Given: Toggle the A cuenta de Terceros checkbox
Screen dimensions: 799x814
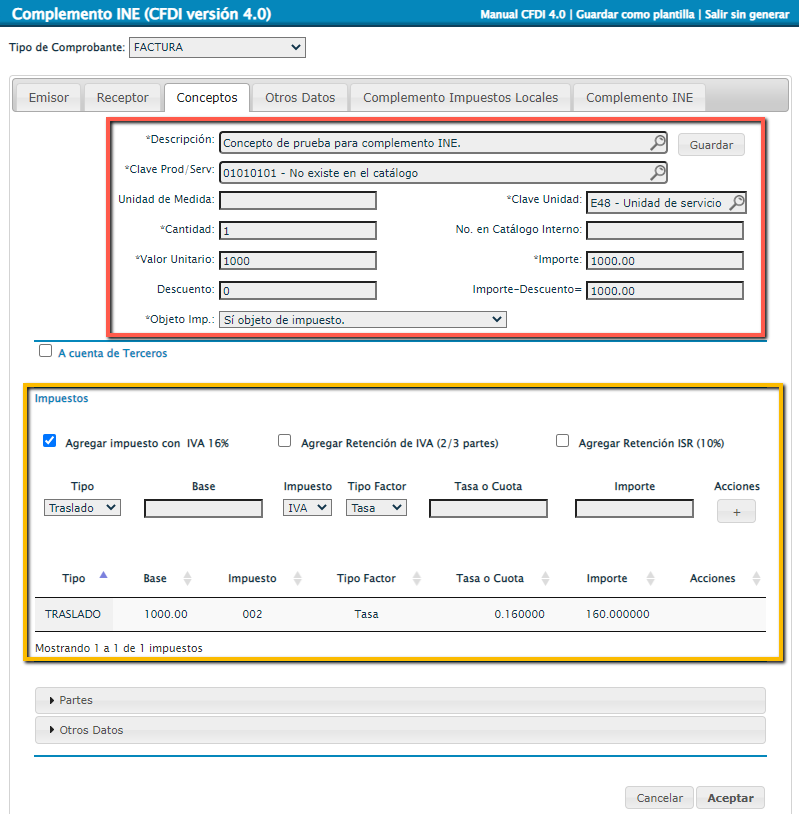Looking at the screenshot, I should click(x=46, y=351).
